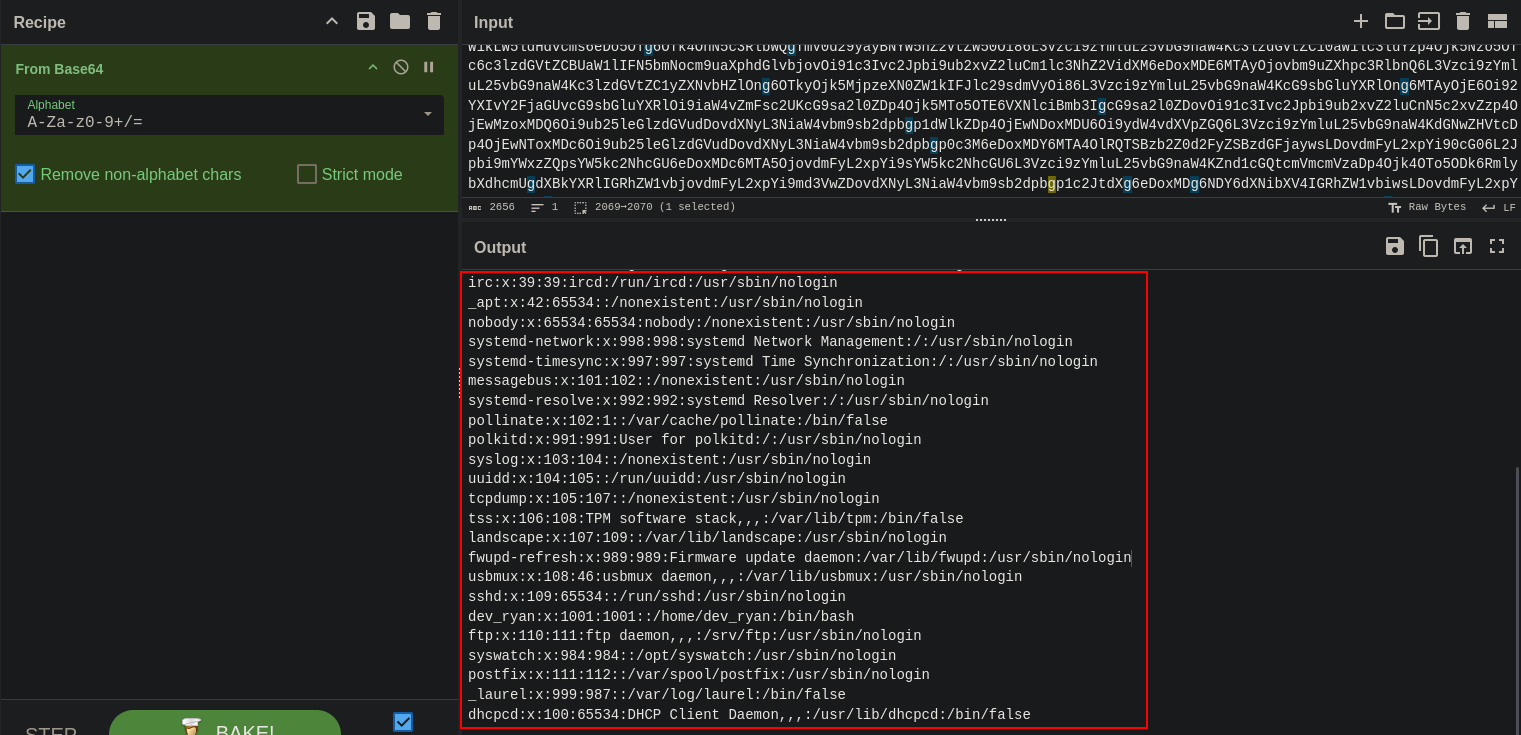Set a breakpoint on From Base64
Image resolution: width=1521 pixels, height=735 pixels.
point(429,67)
